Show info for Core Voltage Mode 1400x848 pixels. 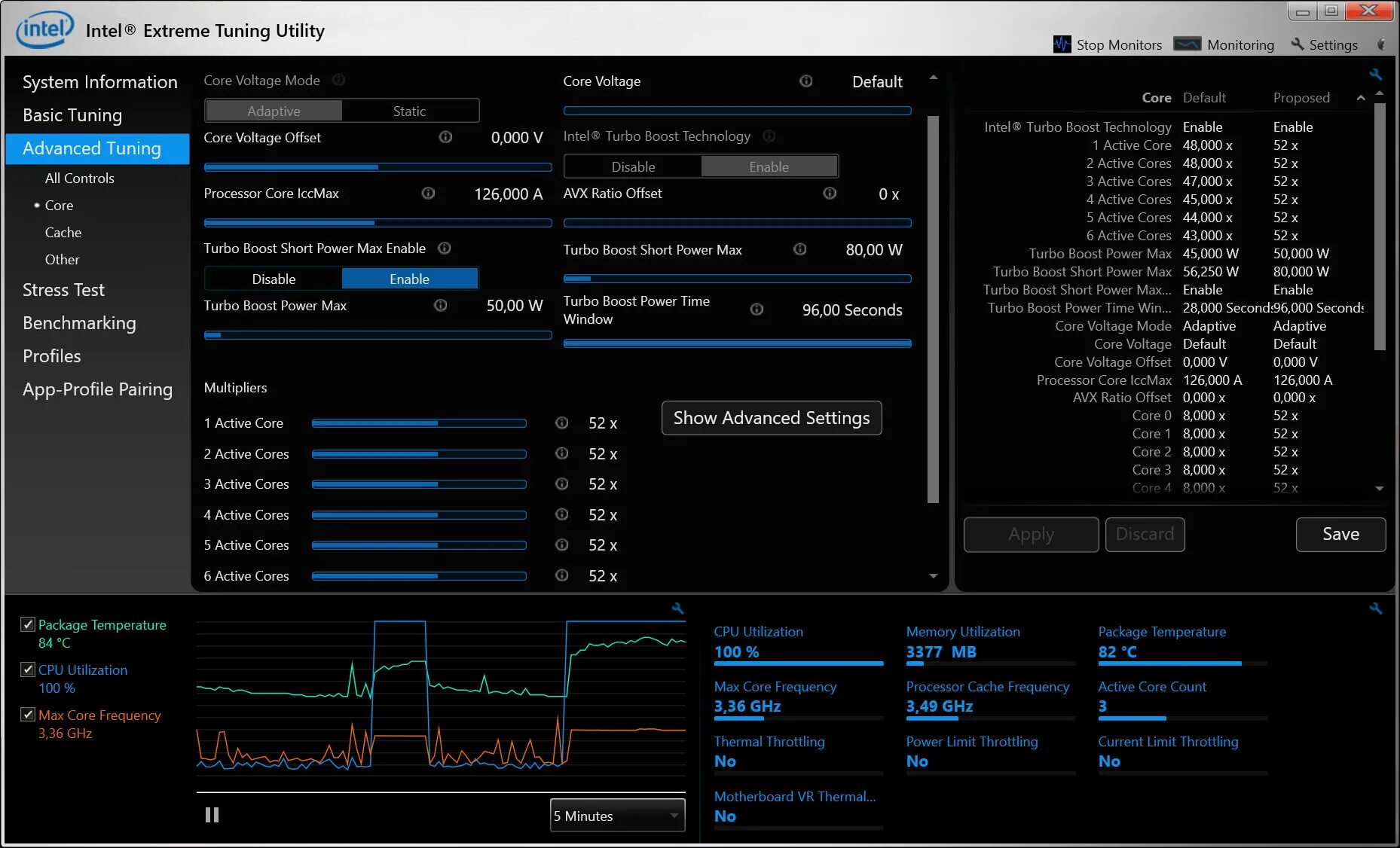[x=339, y=80]
